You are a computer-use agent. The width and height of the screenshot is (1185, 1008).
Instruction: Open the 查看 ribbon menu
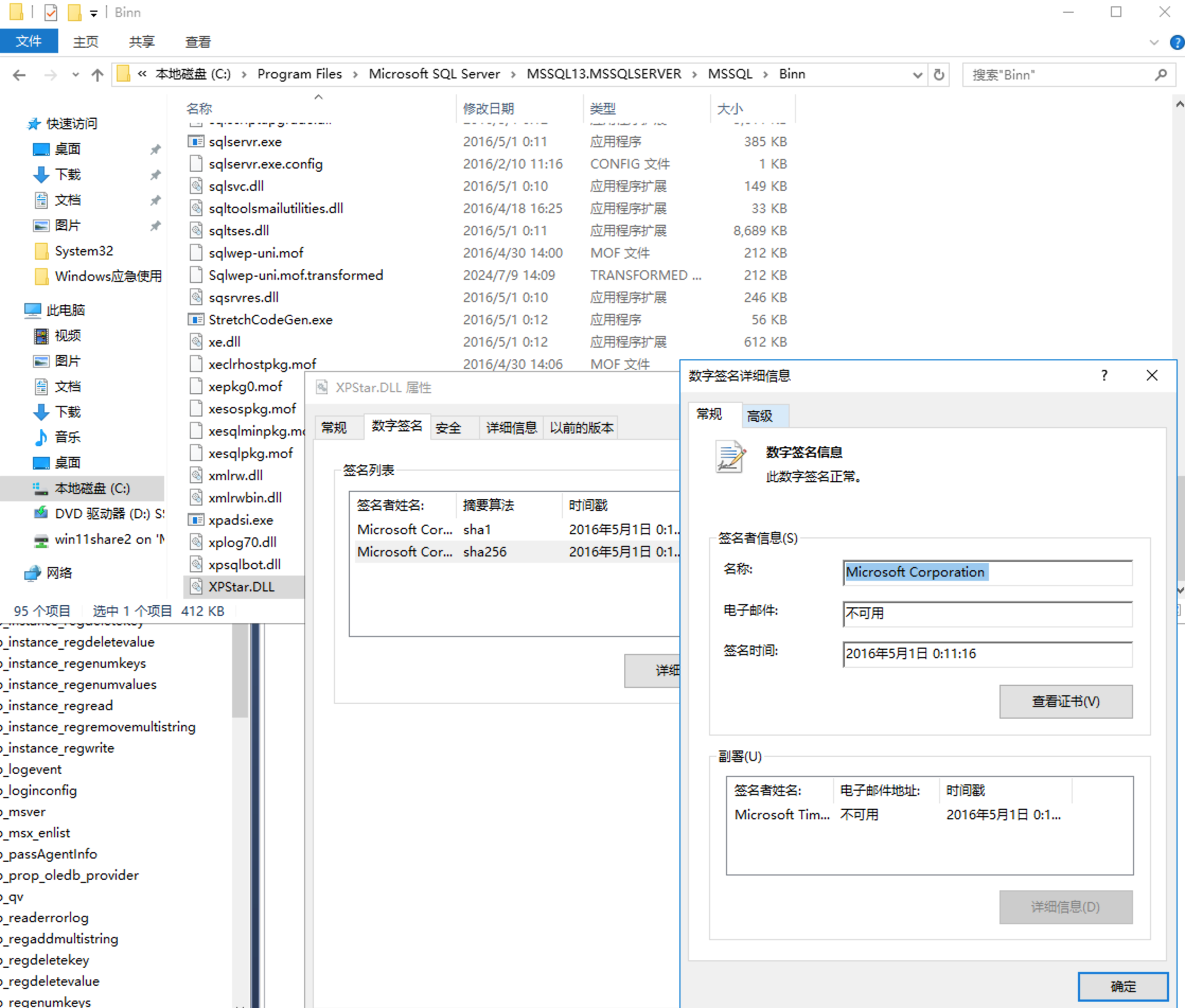pyautogui.click(x=198, y=42)
